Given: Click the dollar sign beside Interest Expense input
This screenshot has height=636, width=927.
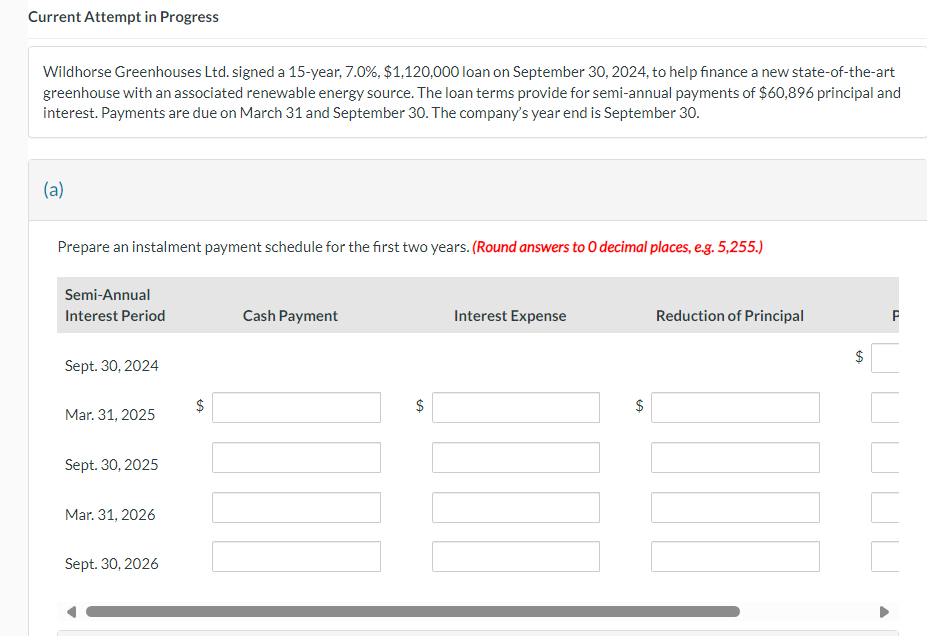Looking at the screenshot, I should [419, 406].
